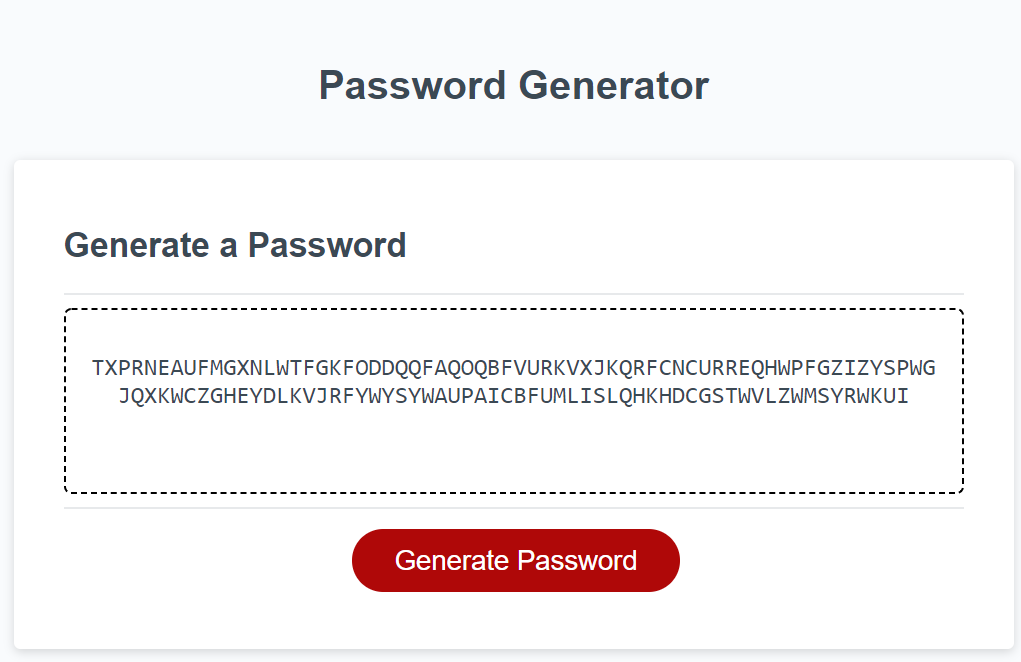
Task: Click the divider line below the password box
Action: (x=514, y=507)
